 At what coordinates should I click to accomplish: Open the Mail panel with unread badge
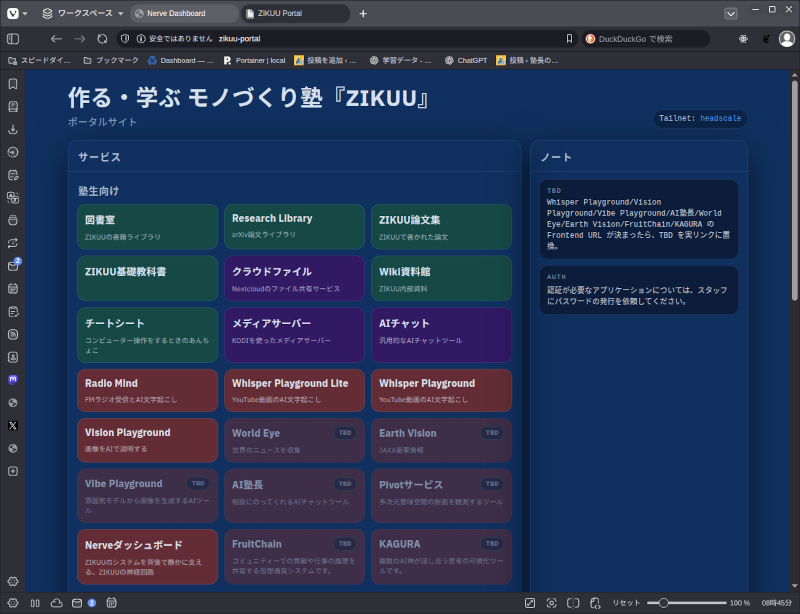[x=13, y=266]
